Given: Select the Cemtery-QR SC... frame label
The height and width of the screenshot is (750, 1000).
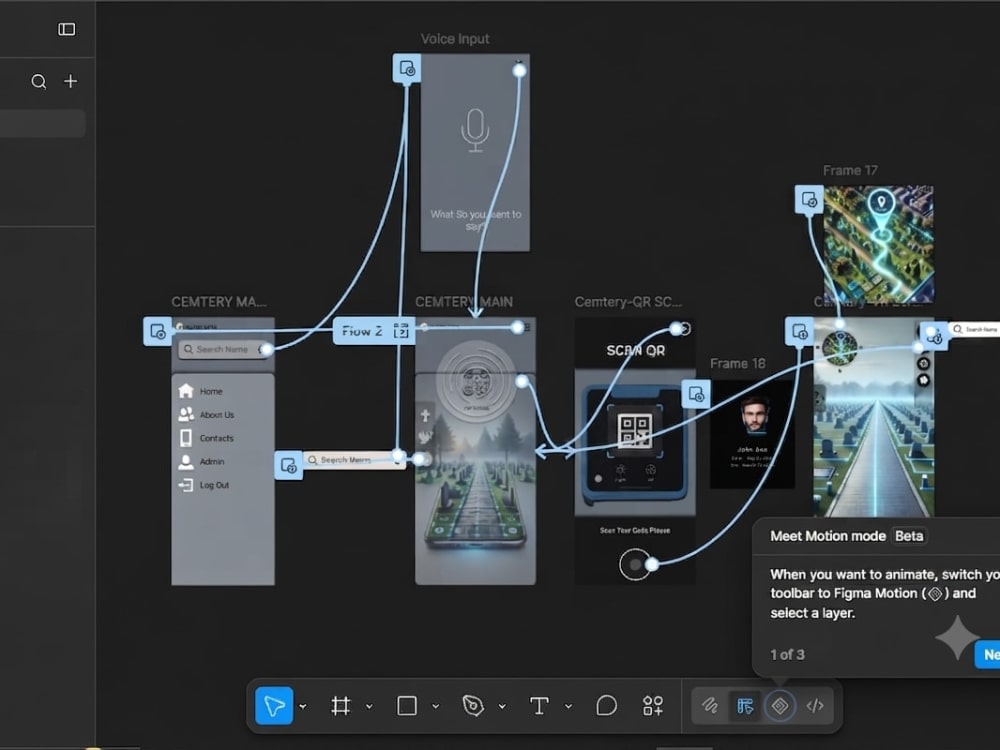Looking at the screenshot, I should coord(628,302).
